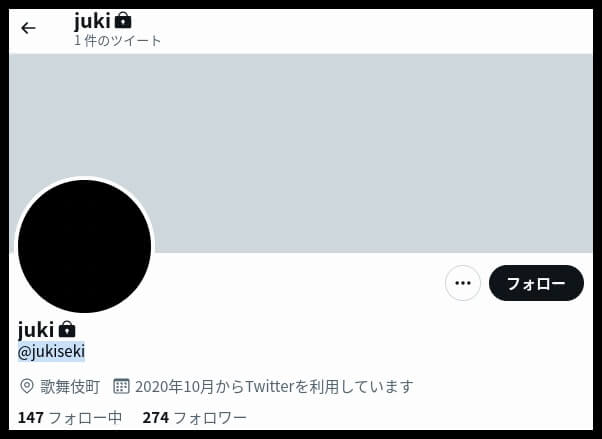Click the gray header banner image
The image size is (602, 439).
(x=301, y=153)
